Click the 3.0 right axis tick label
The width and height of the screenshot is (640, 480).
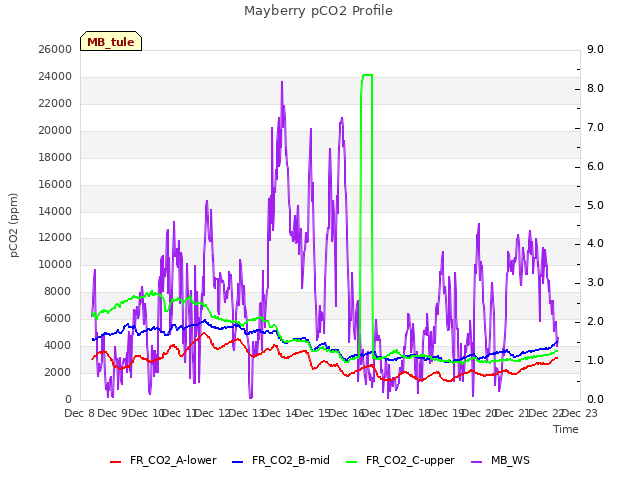pyautogui.click(x=595, y=282)
